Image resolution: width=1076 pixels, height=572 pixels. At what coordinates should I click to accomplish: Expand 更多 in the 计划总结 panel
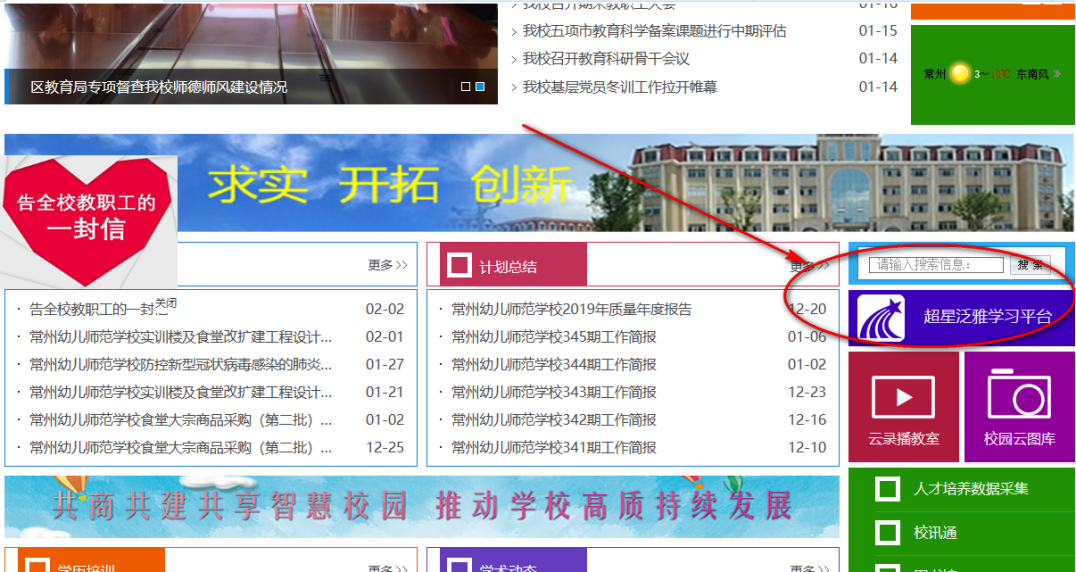point(809,266)
